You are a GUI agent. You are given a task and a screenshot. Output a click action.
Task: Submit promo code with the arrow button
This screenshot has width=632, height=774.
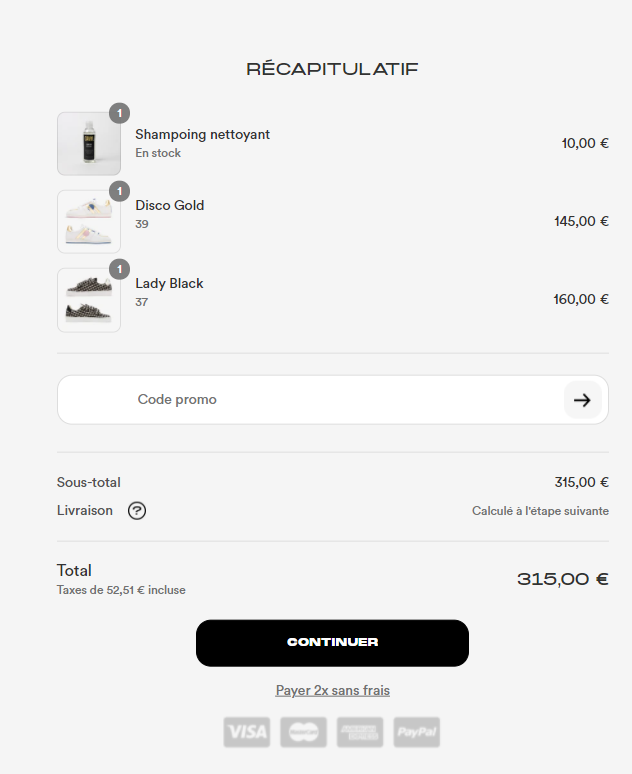[x=583, y=400]
